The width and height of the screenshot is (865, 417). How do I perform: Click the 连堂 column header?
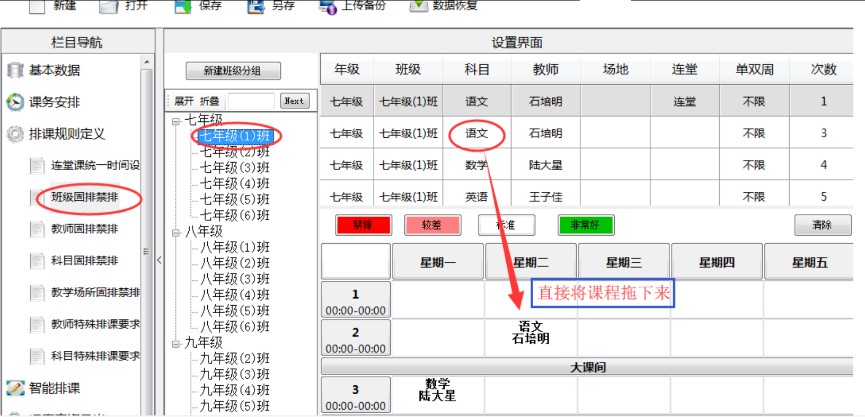pyautogui.click(x=685, y=70)
